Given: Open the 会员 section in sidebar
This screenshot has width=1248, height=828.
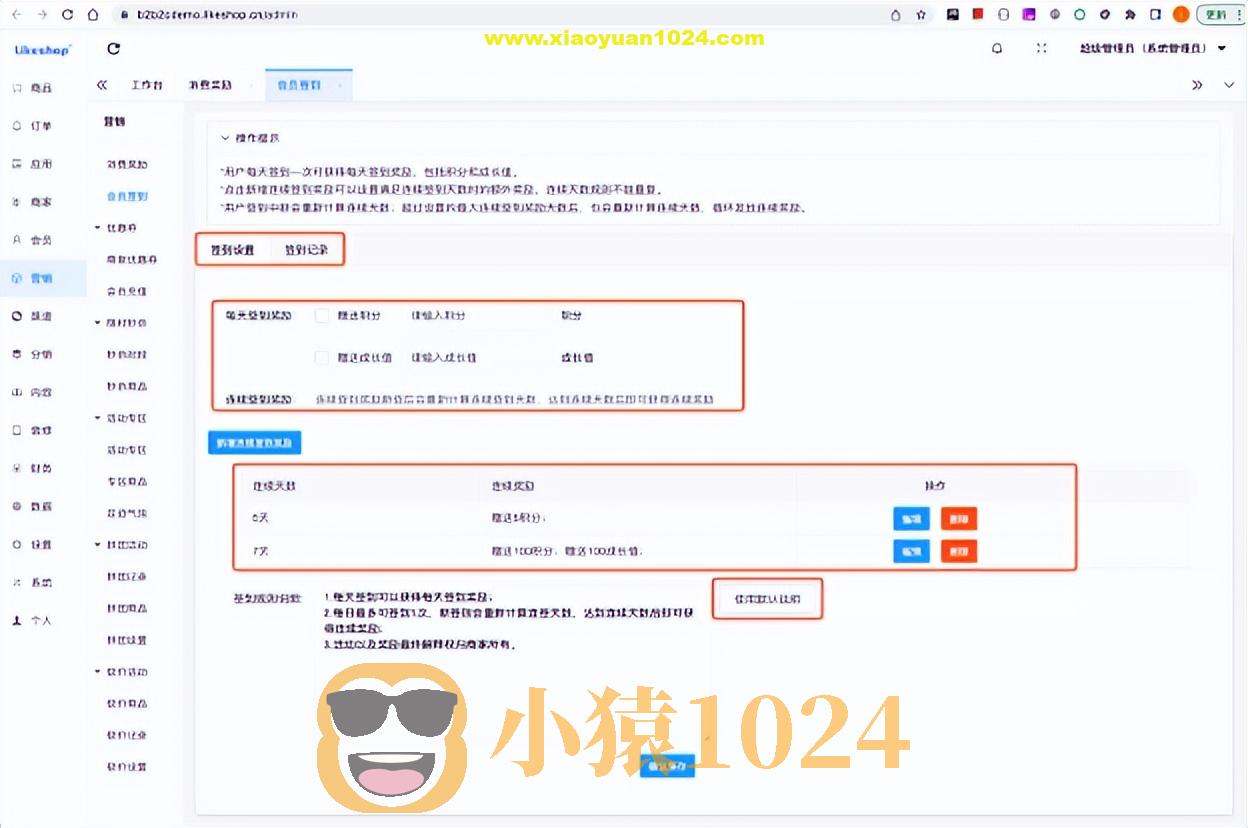Looking at the screenshot, I should point(40,240).
